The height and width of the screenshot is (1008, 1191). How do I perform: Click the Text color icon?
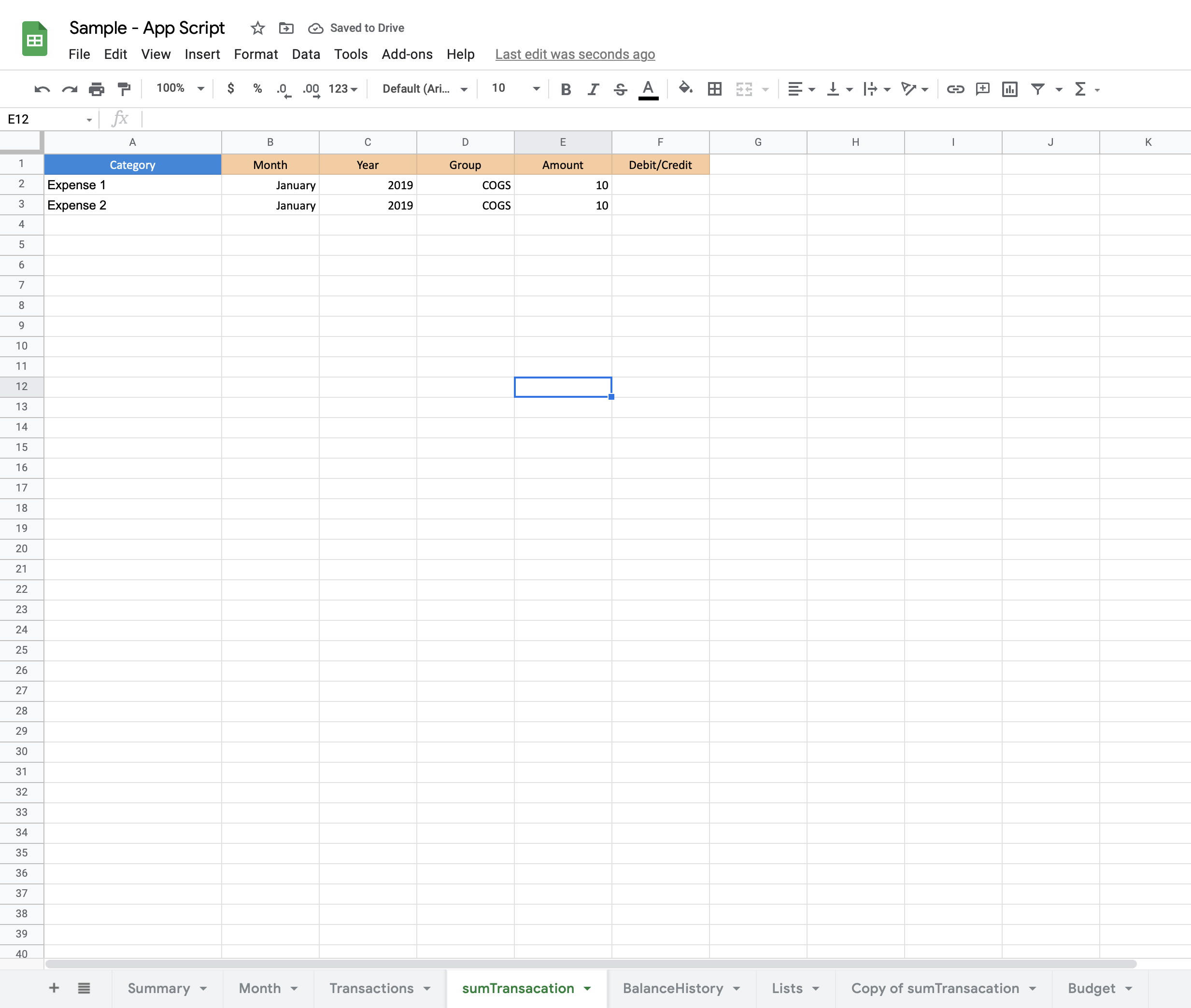click(649, 89)
